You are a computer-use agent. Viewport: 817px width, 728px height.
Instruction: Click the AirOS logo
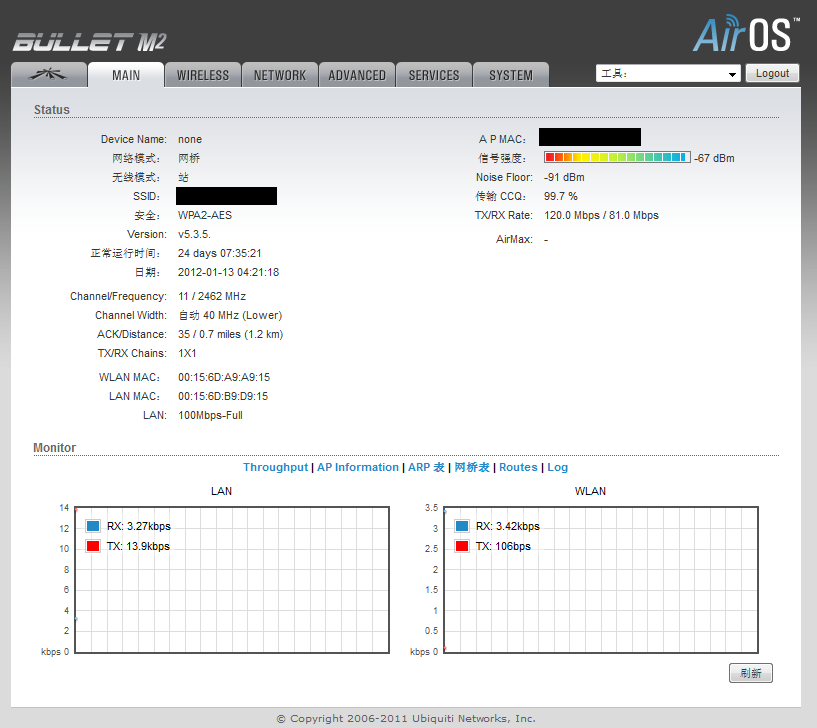click(x=746, y=33)
